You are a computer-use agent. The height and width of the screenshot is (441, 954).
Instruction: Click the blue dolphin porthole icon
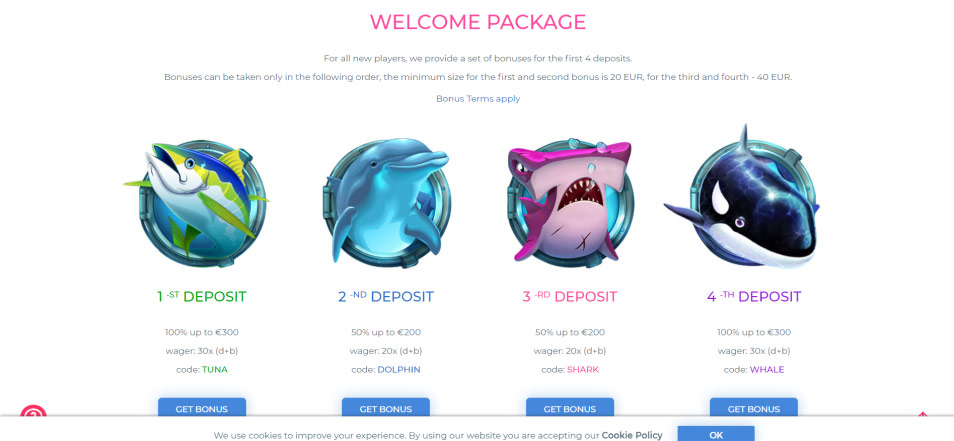point(385,202)
